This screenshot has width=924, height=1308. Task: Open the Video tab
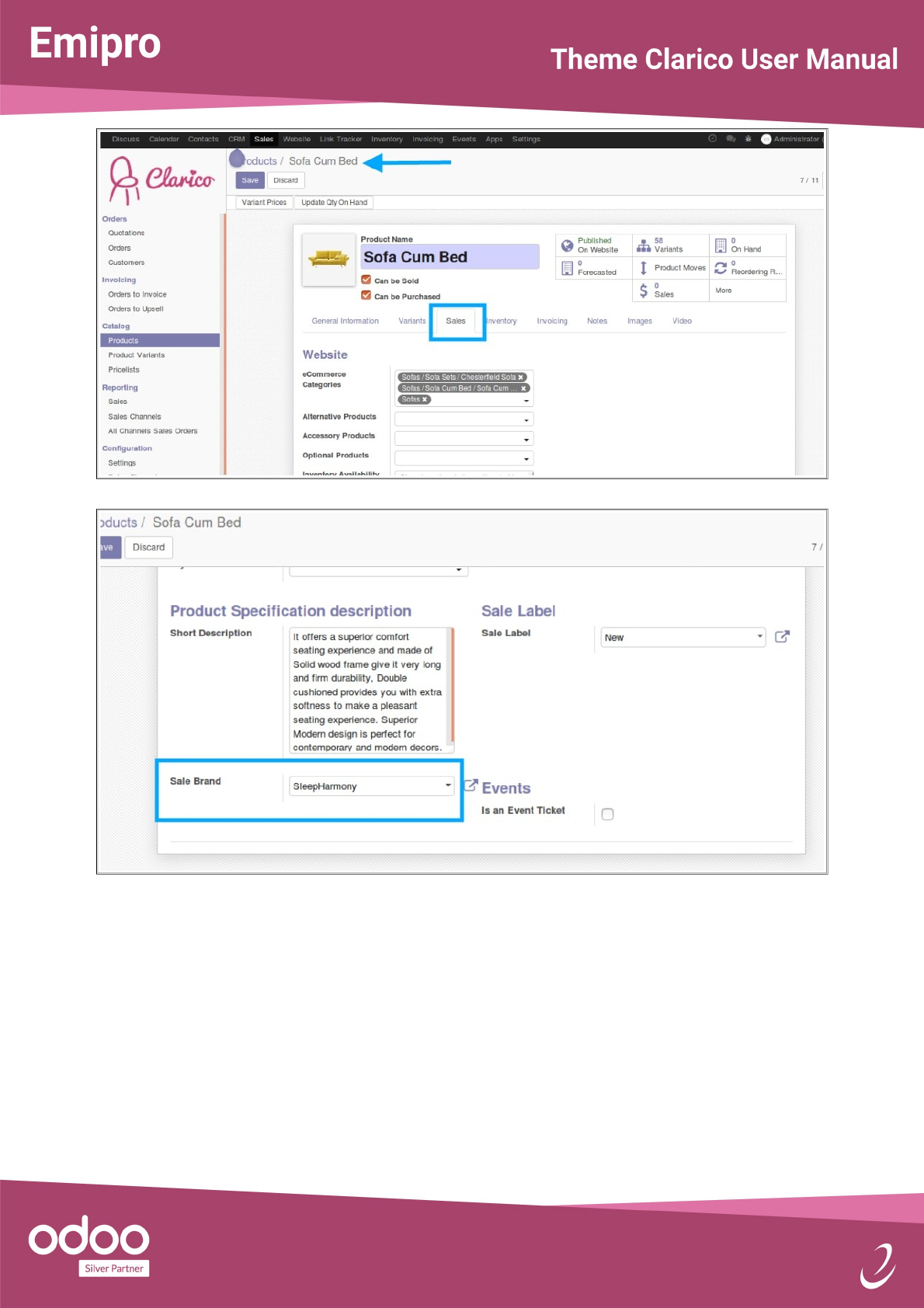(683, 321)
